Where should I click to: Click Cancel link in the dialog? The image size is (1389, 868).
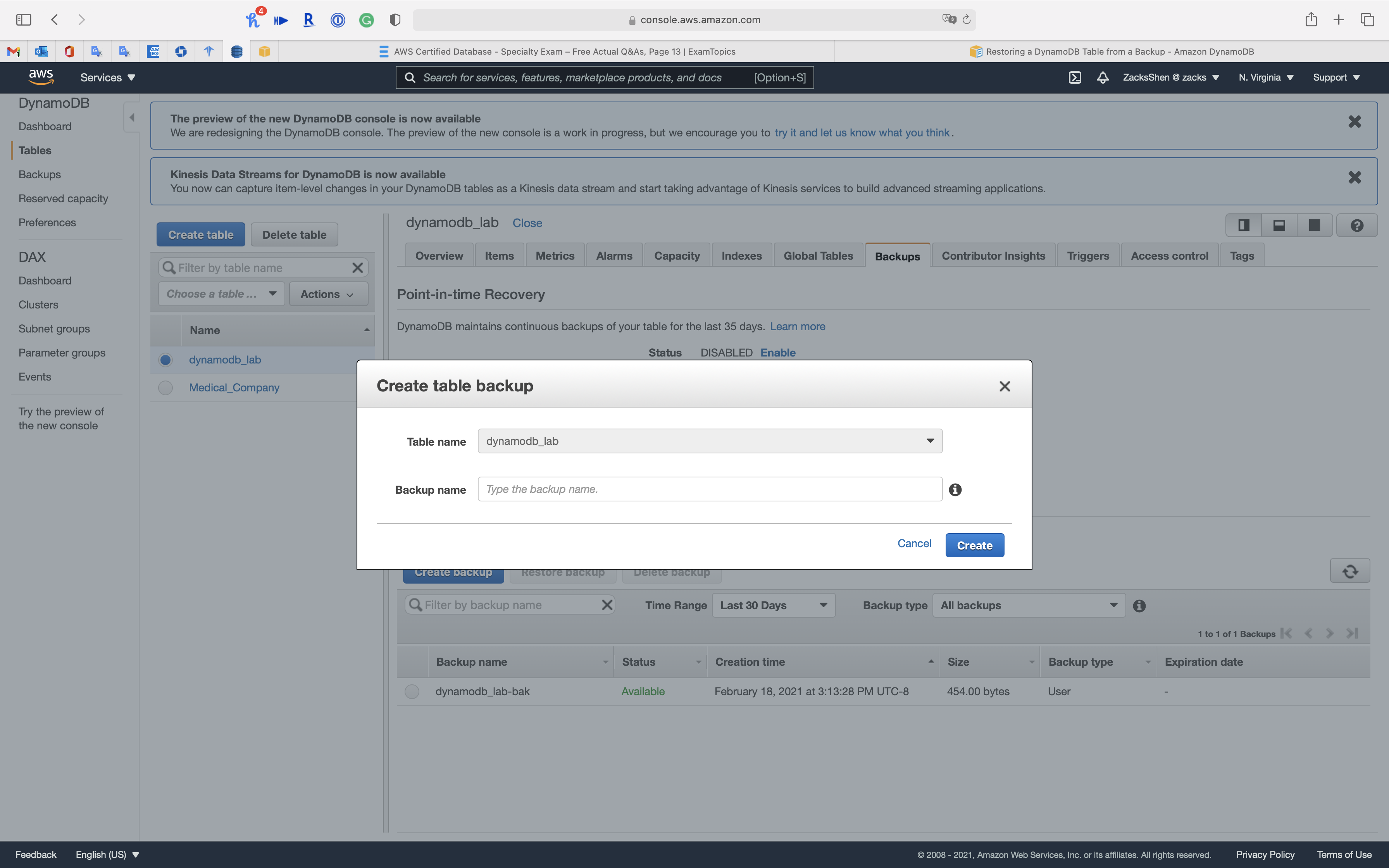(x=914, y=544)
